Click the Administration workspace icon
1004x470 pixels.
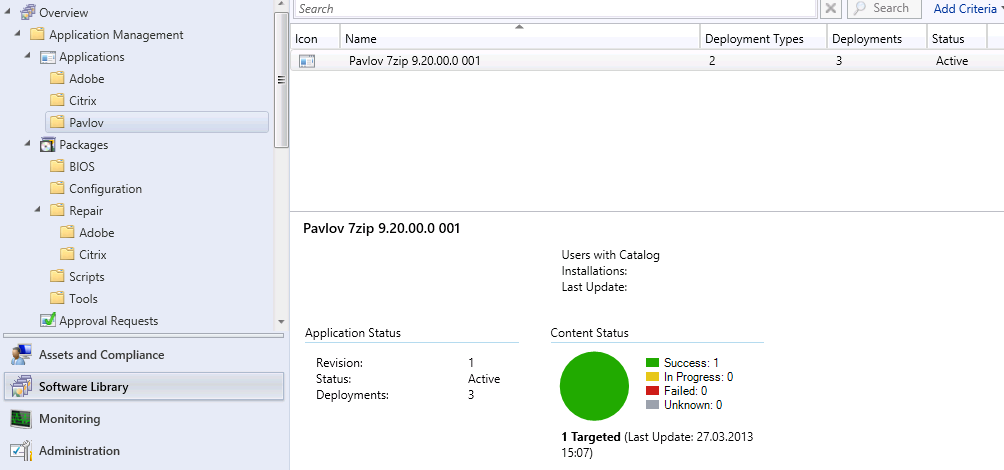click(19, 451)
